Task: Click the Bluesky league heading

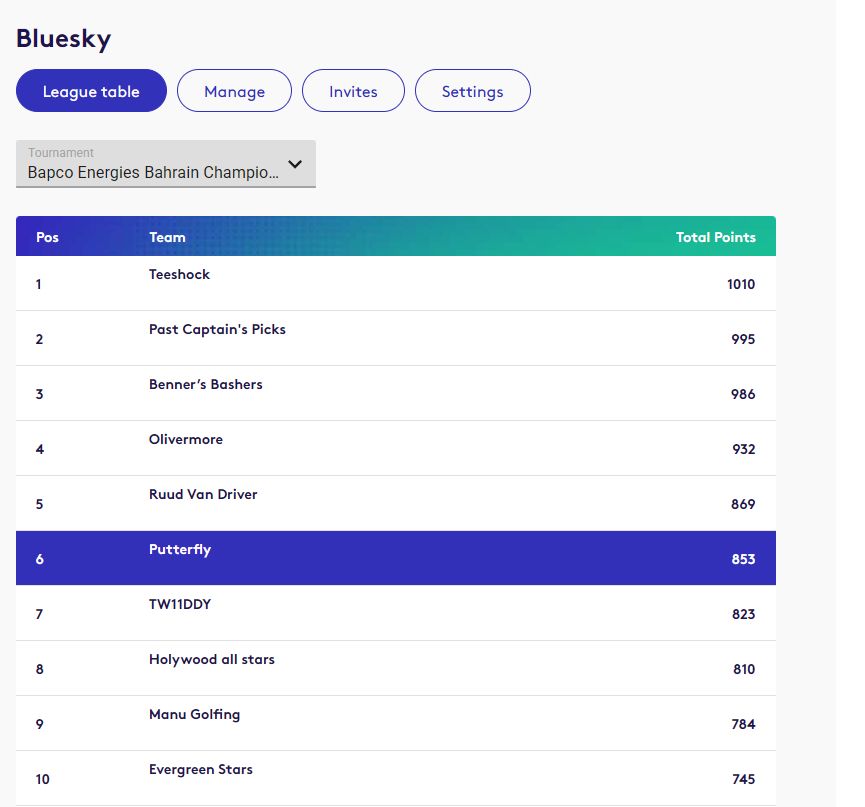Action: (x=63, y=39)
